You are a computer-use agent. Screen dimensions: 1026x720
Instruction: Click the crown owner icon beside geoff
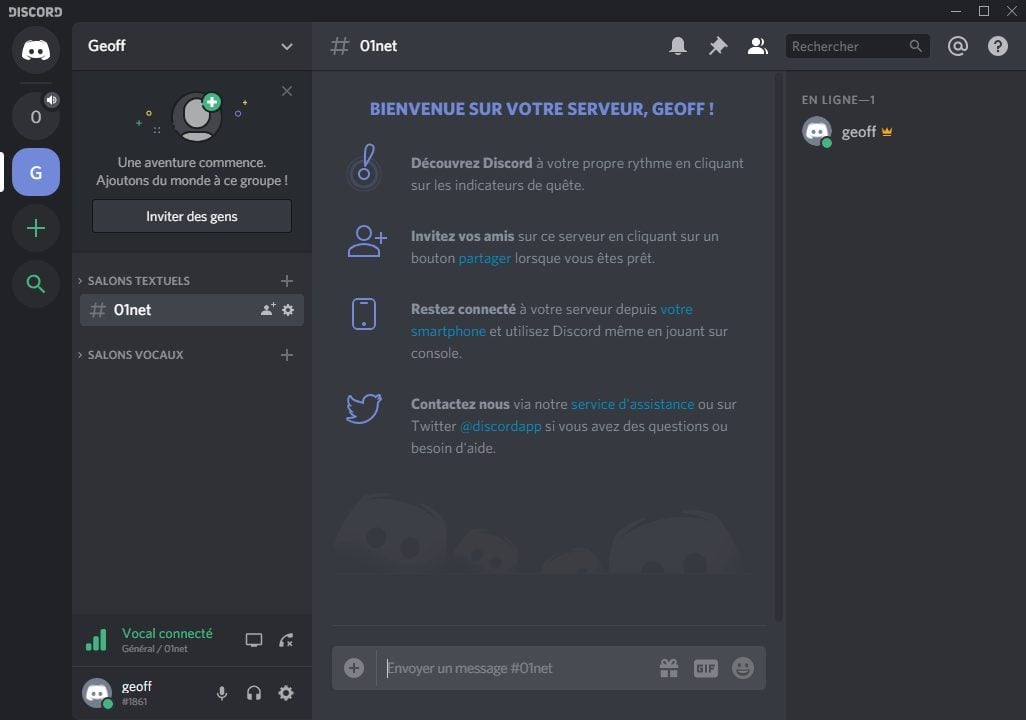887,132
